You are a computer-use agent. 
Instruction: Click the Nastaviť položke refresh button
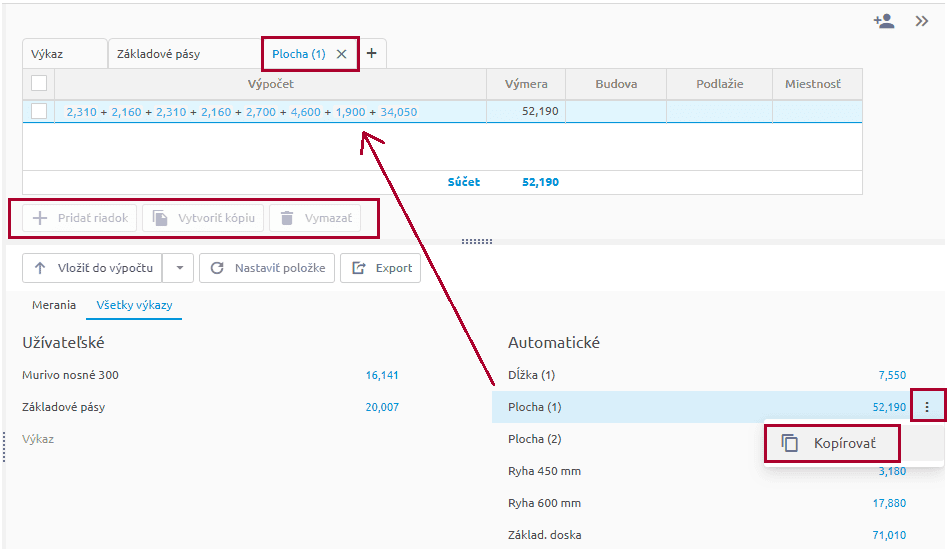pos(267,268)
